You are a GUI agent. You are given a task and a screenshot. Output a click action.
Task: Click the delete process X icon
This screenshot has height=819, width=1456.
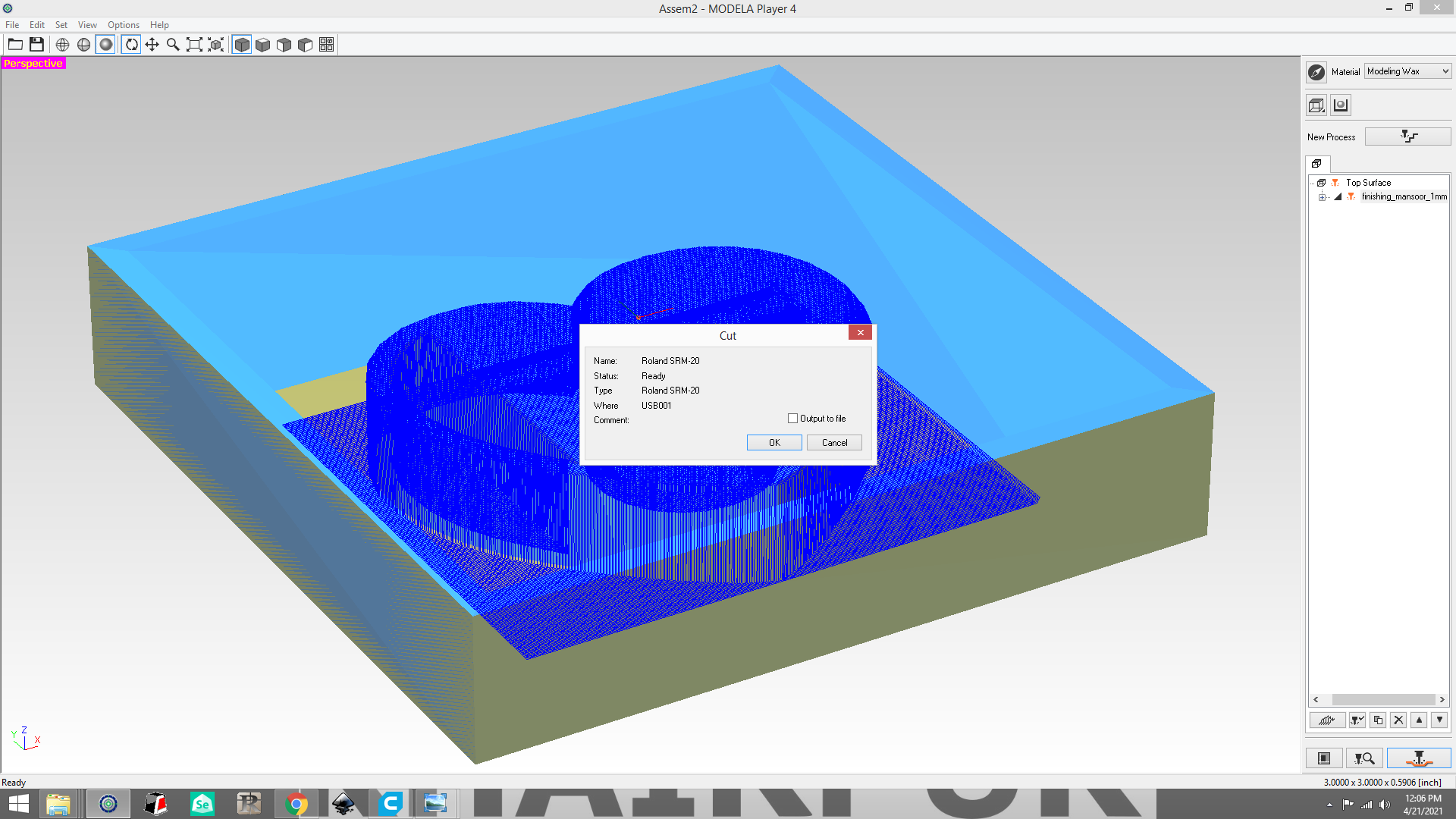pyautogui.click(x=1399, y=720)
